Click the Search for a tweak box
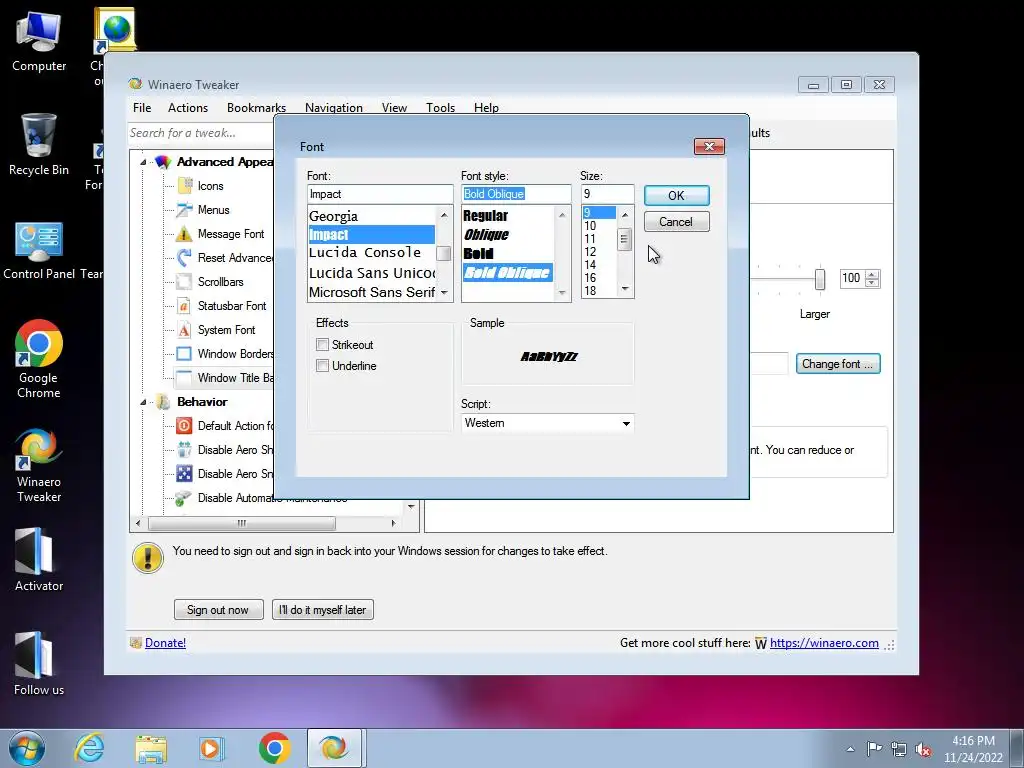The height and width of the screenshot is (768, 1024). click(200, 133)
